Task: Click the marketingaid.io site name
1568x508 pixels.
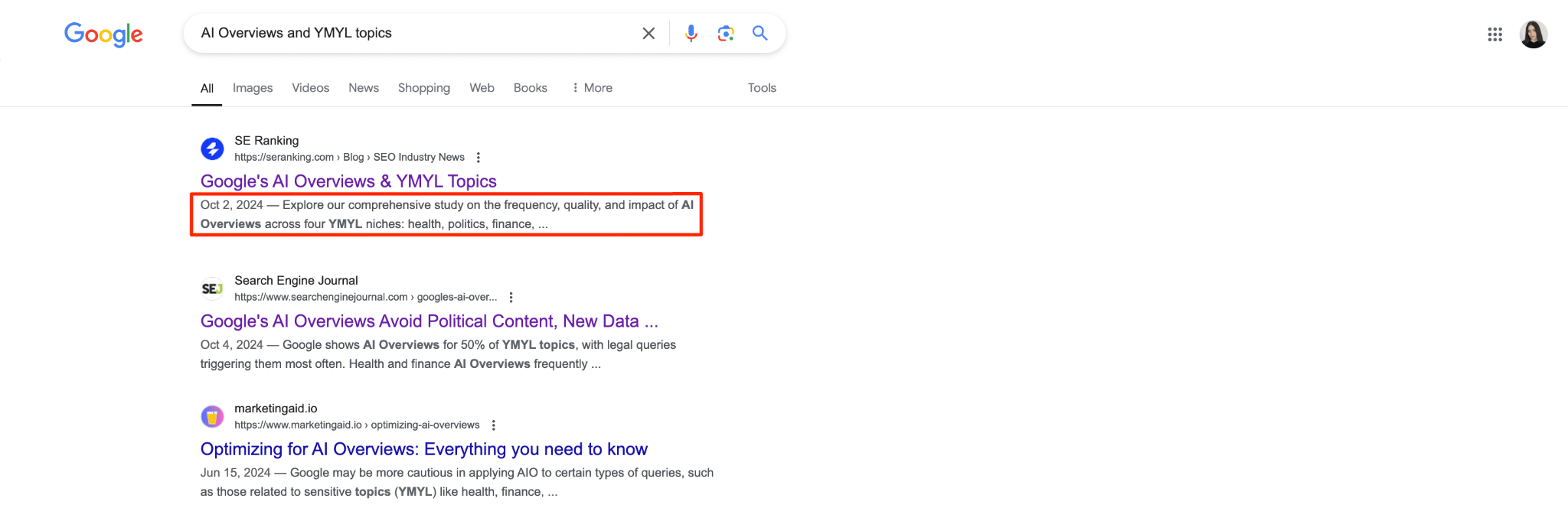Action: [276, 409]
